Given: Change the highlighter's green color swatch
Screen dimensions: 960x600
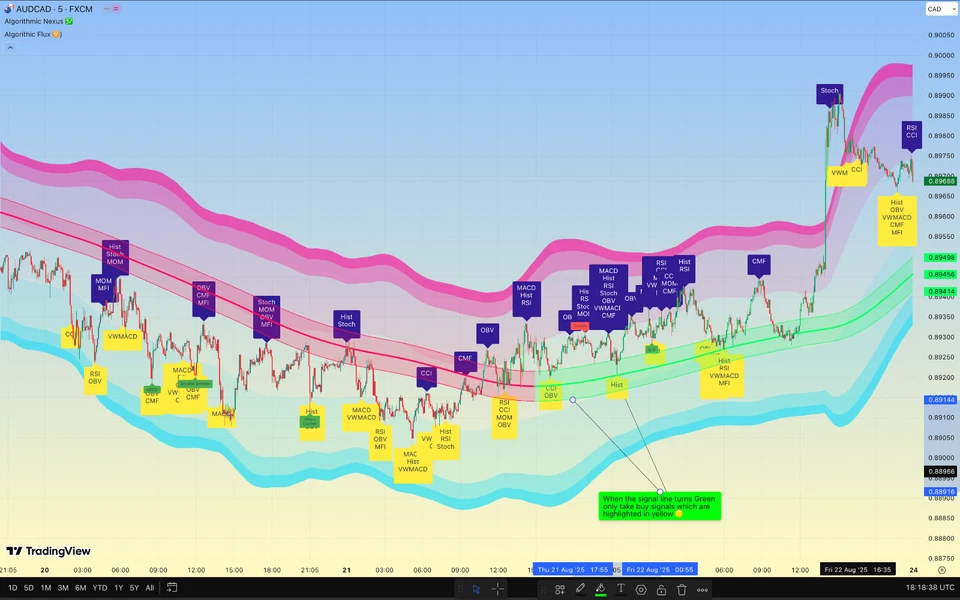Looking at the screenshot, I should coord(601,594).
